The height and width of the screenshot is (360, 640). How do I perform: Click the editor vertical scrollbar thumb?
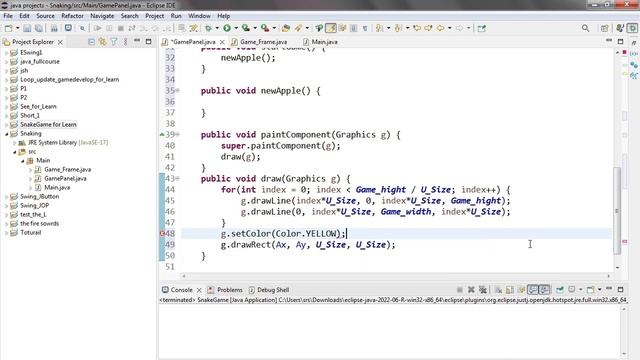pyautogui.click(x=617, y=210)
